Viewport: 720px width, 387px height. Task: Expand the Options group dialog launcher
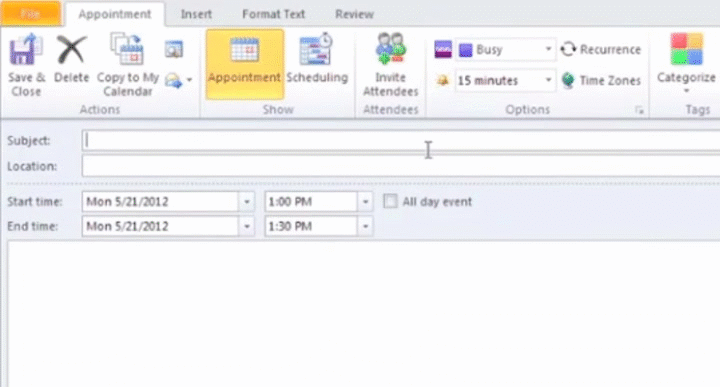[639, 110]
